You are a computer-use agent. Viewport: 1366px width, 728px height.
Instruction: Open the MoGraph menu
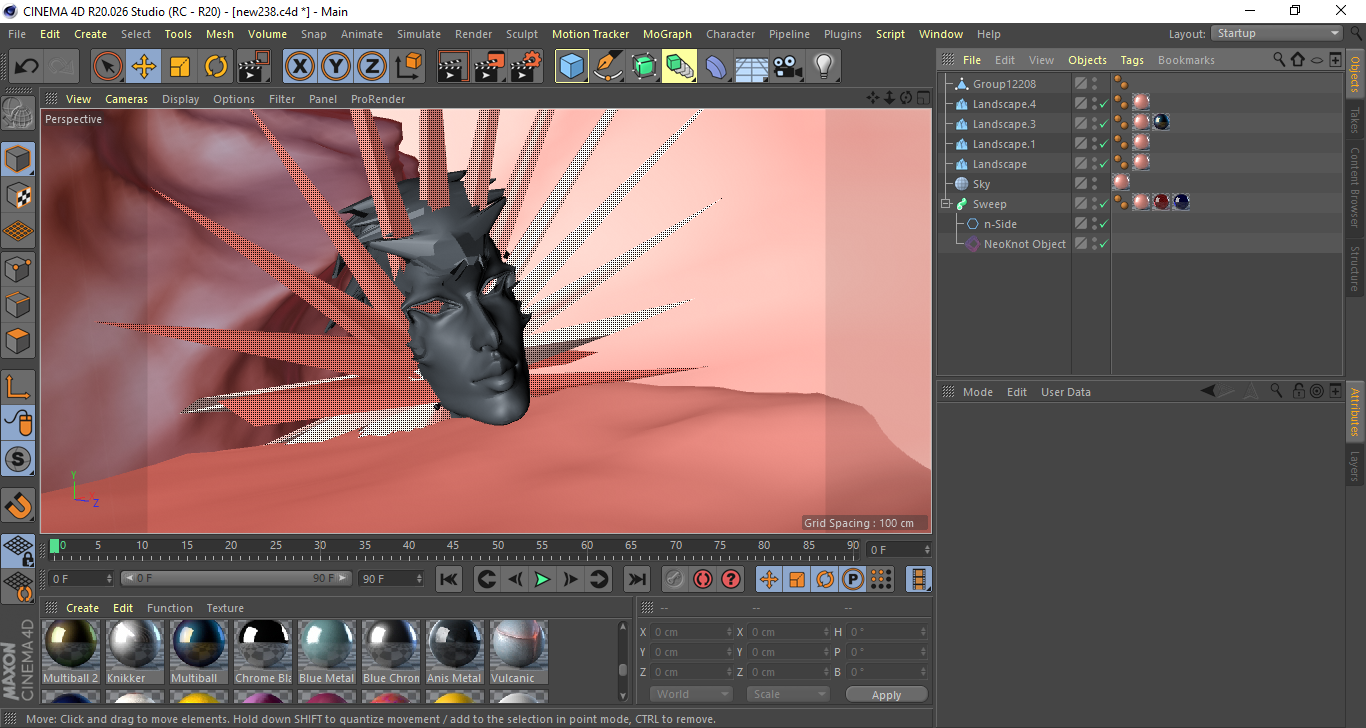coord(667,34)
